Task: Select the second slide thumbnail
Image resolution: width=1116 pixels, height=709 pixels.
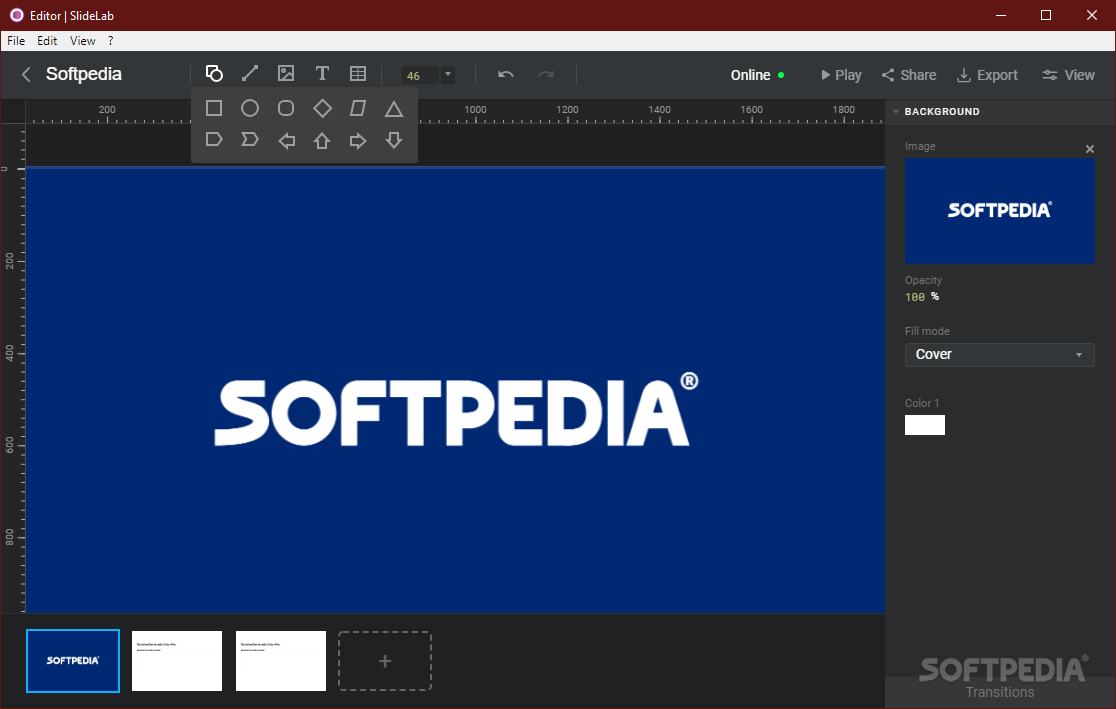Action: [x=177, y=661]
